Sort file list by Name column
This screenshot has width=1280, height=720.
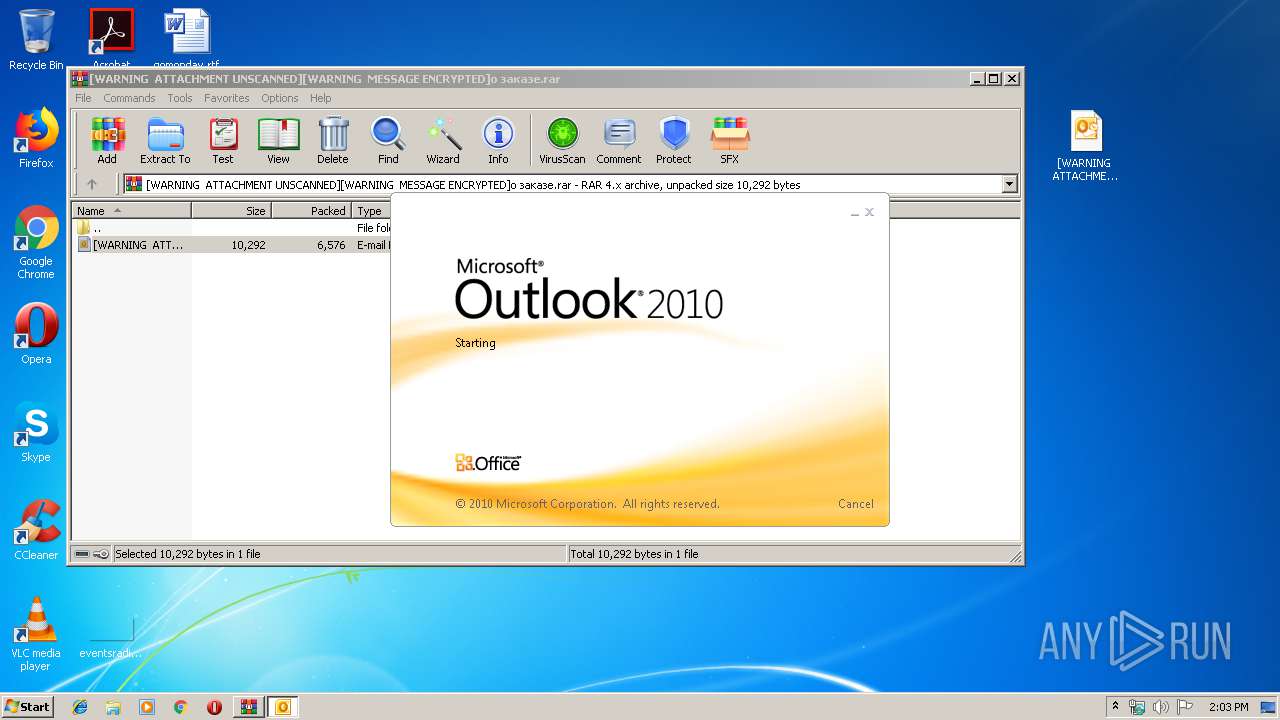(x=132, y=211)
